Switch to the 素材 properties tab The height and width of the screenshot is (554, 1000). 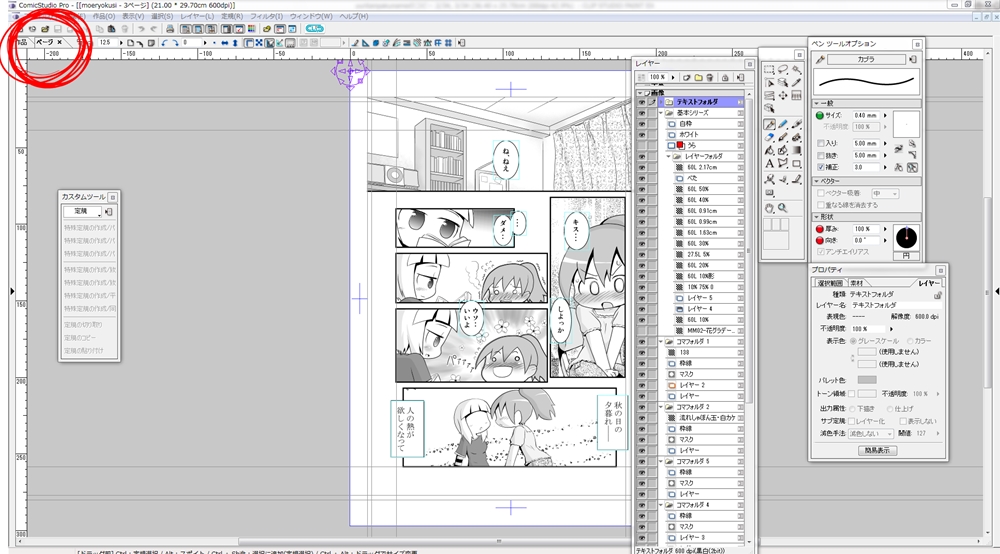(x=857, y=283)
